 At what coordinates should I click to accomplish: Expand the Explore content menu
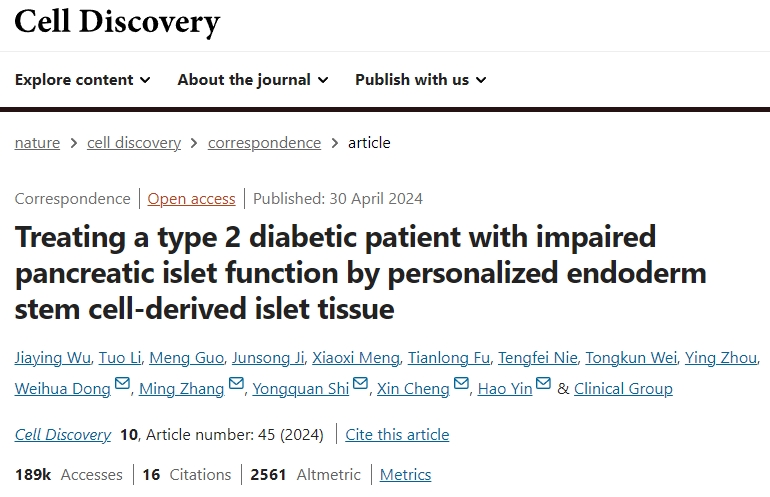coord(83,80)
